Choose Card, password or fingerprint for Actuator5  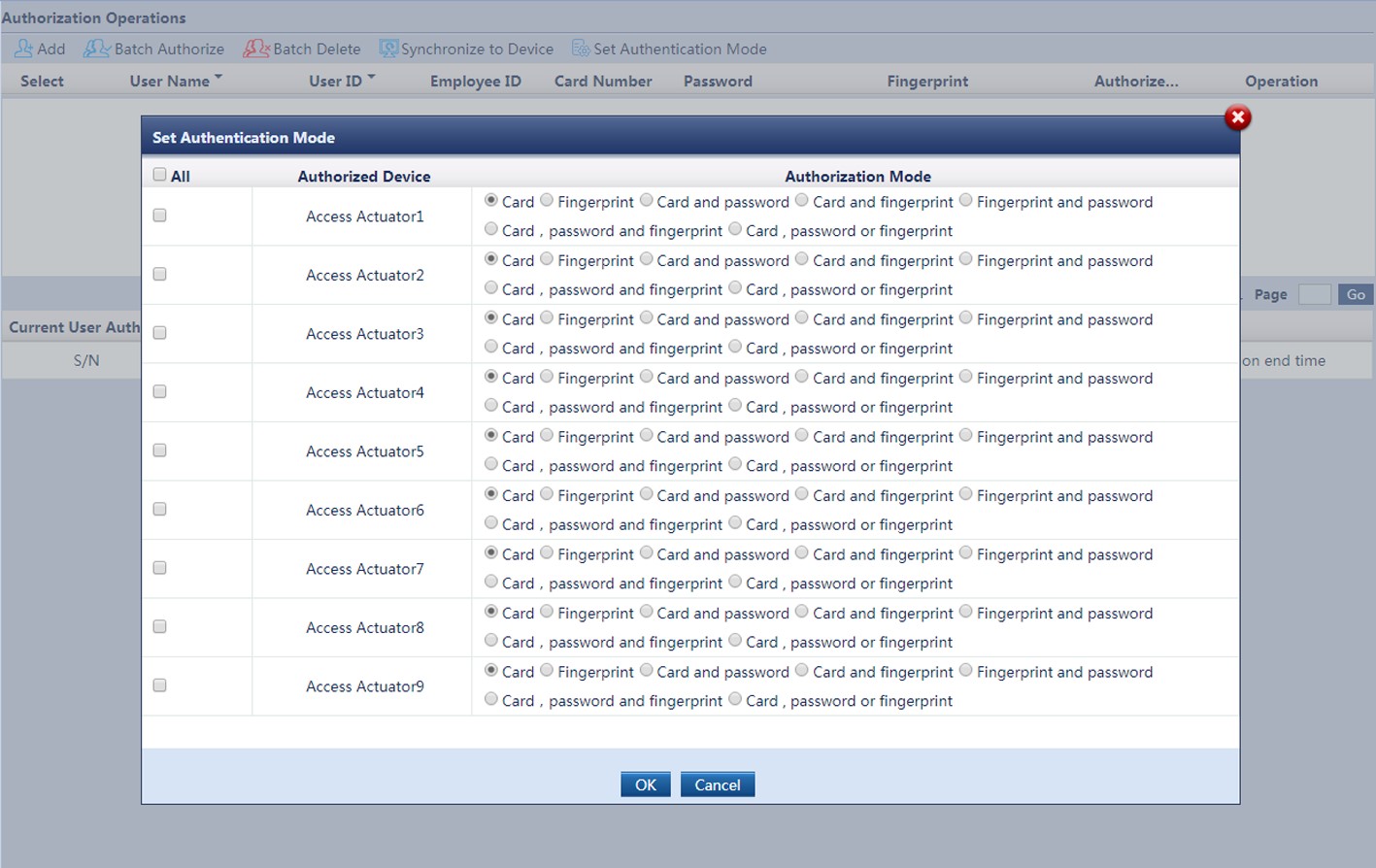point(735,464)
